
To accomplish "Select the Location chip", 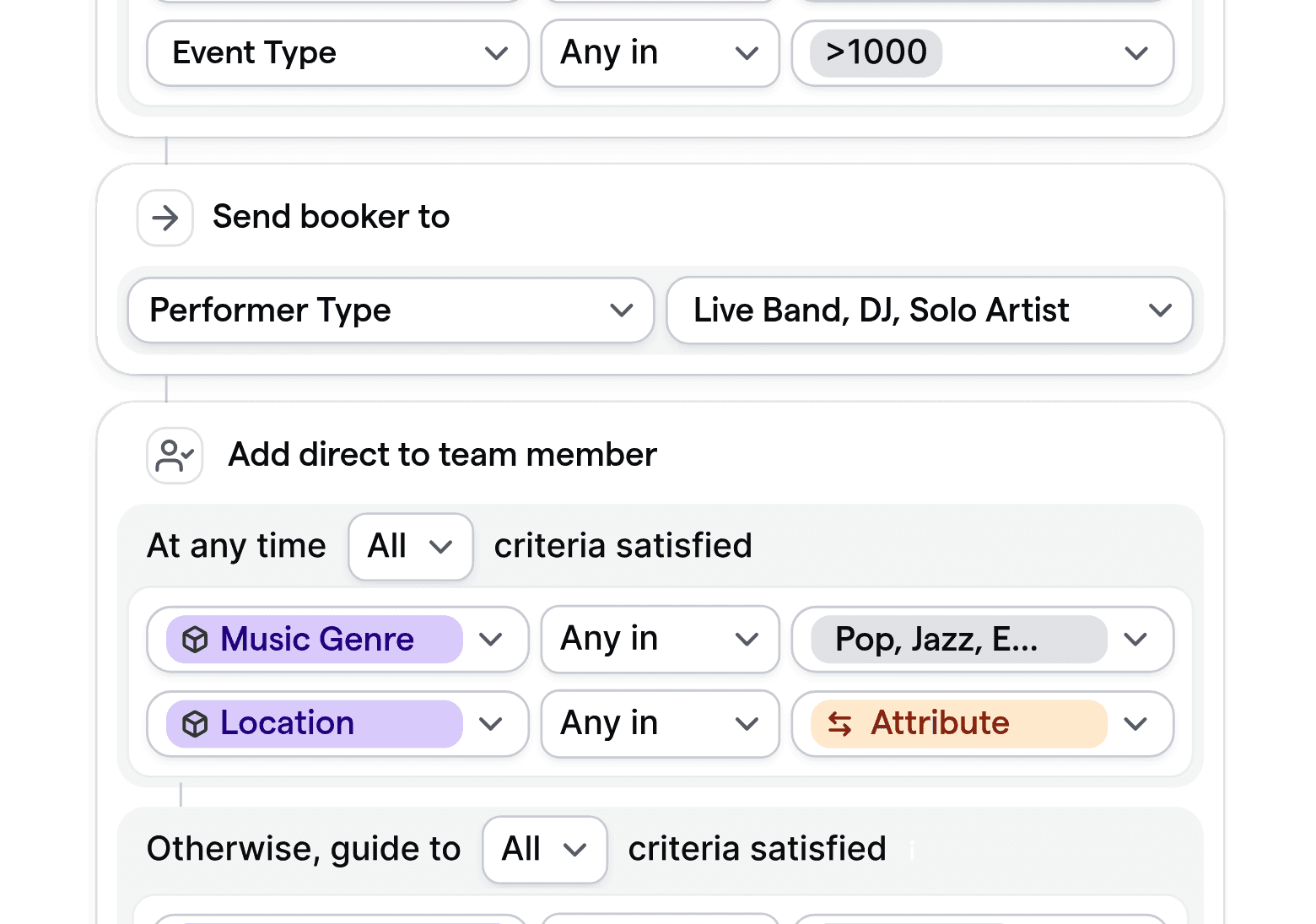I will (287, 723).
